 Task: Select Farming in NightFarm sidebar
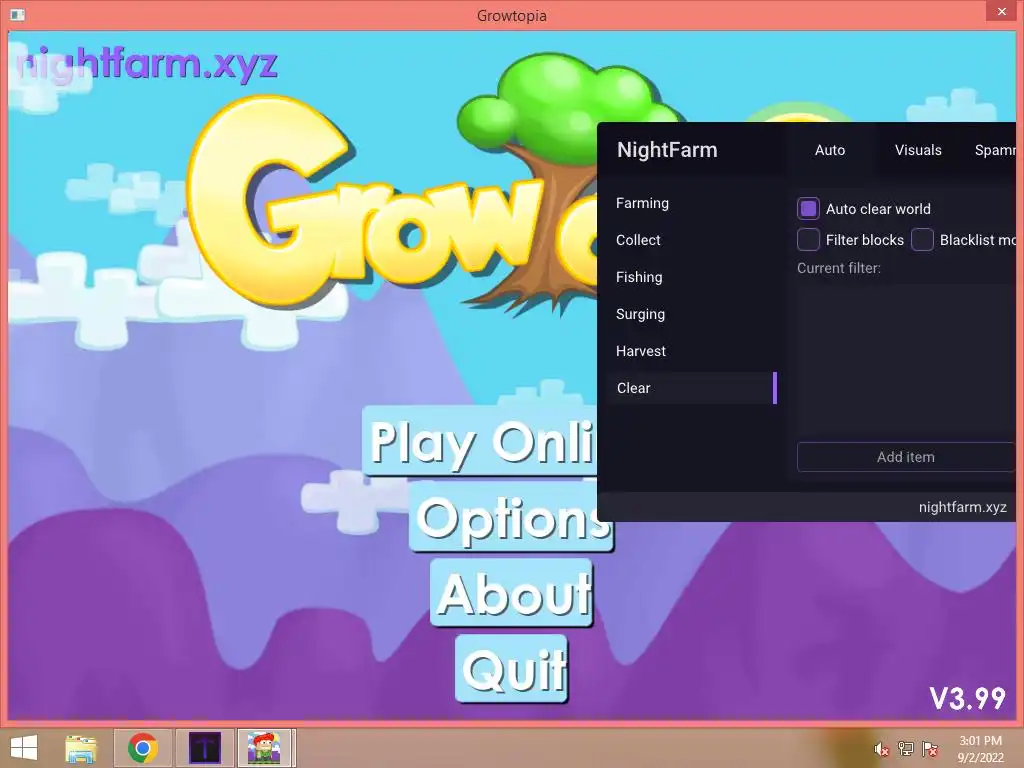[x=694, y=203]
